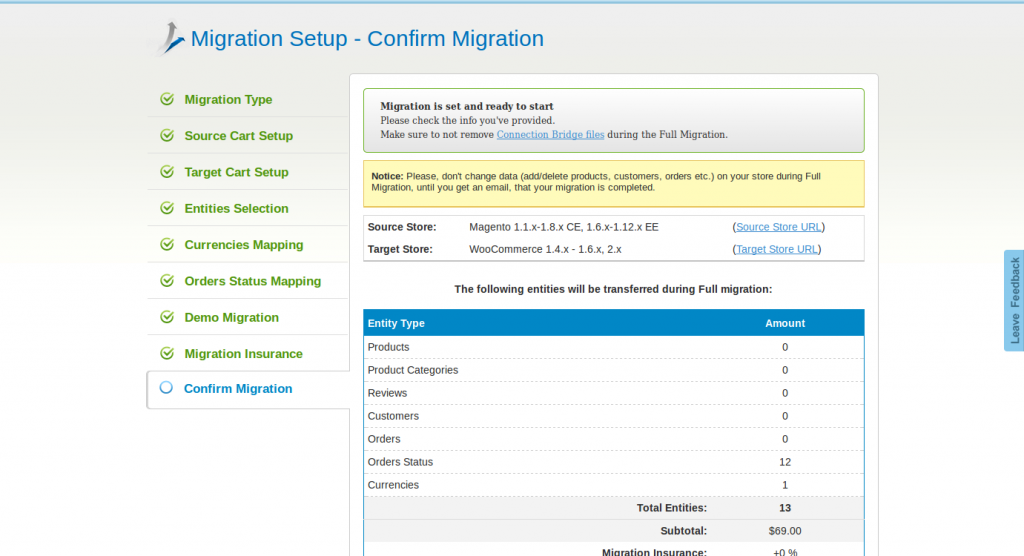Open the Leave Feedback side tab

click(1014, 300)
